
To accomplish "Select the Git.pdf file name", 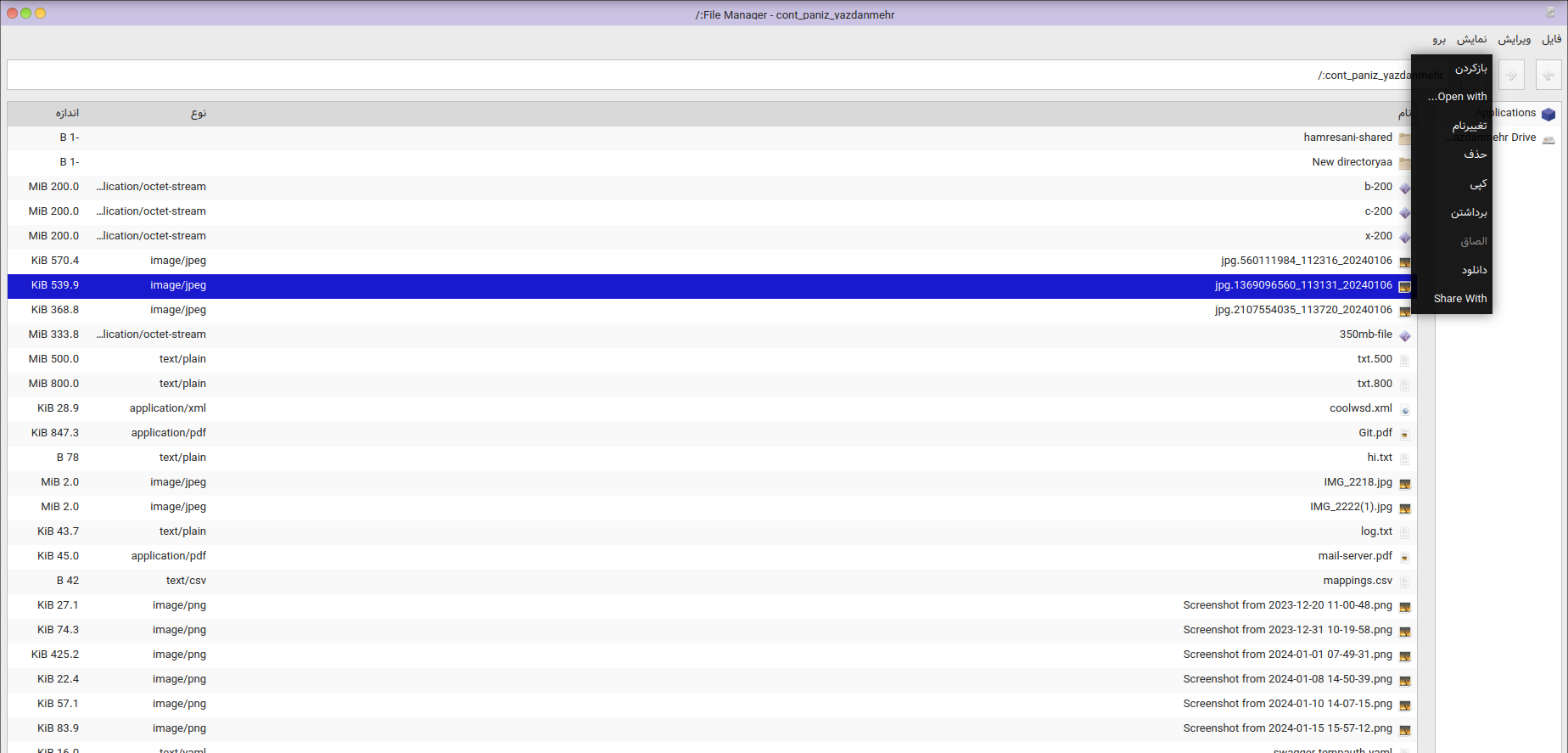I will click(x=1375, y=433).
